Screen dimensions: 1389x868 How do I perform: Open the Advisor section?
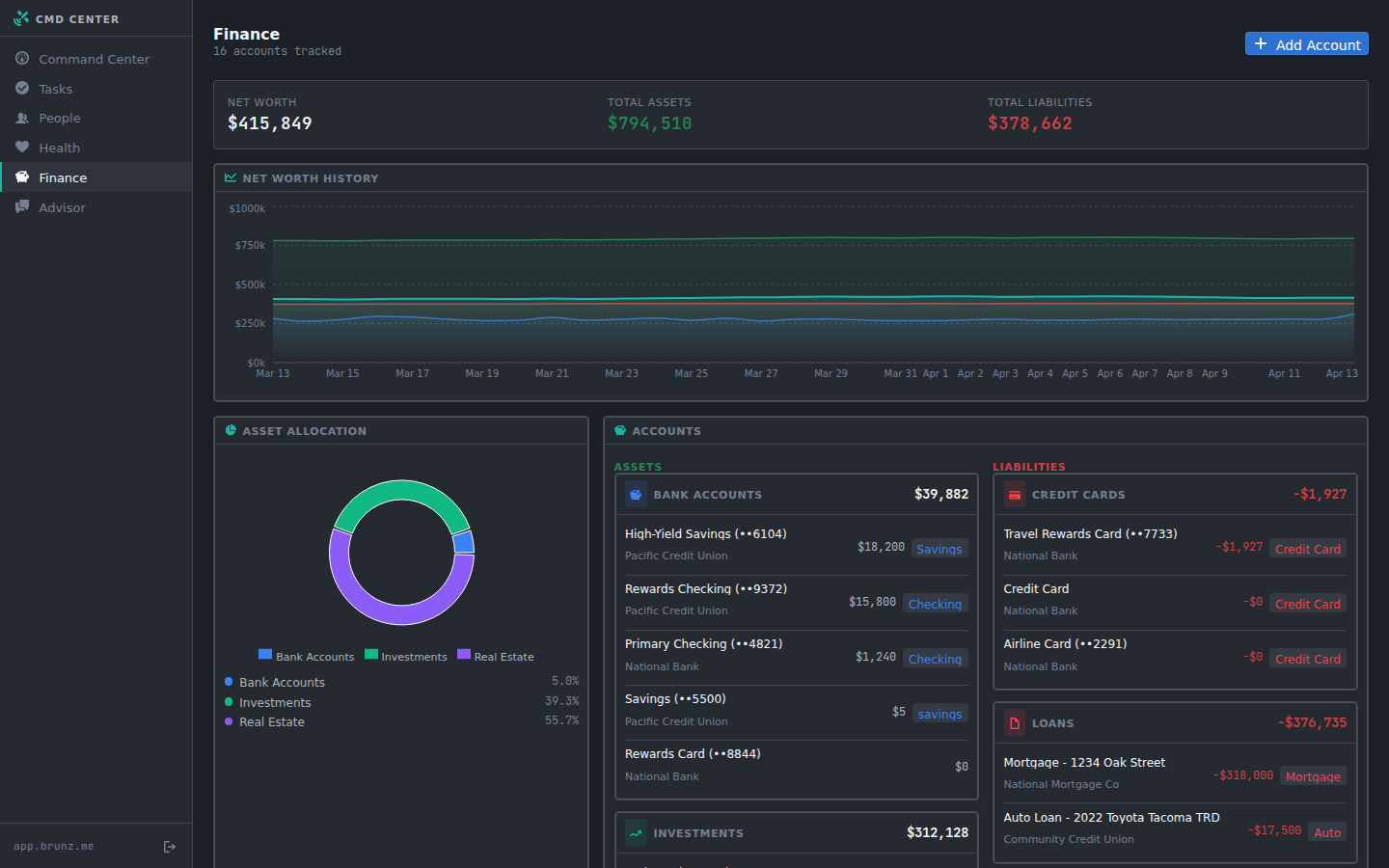[96, 207]
